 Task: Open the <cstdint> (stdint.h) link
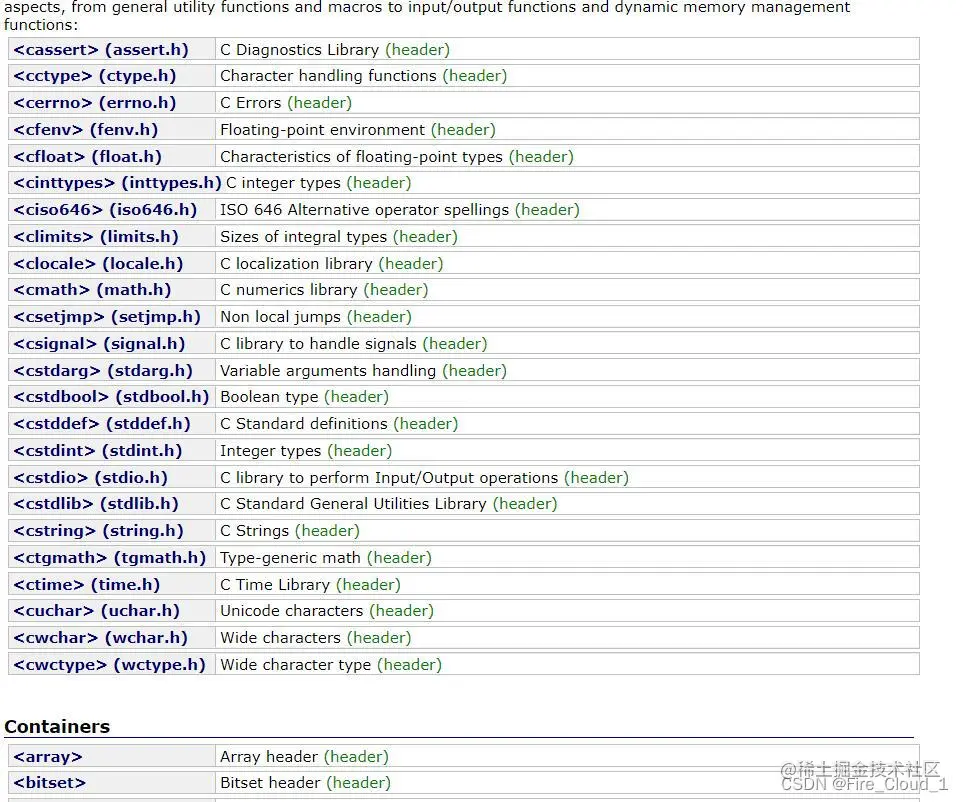(x=98, y=450)
